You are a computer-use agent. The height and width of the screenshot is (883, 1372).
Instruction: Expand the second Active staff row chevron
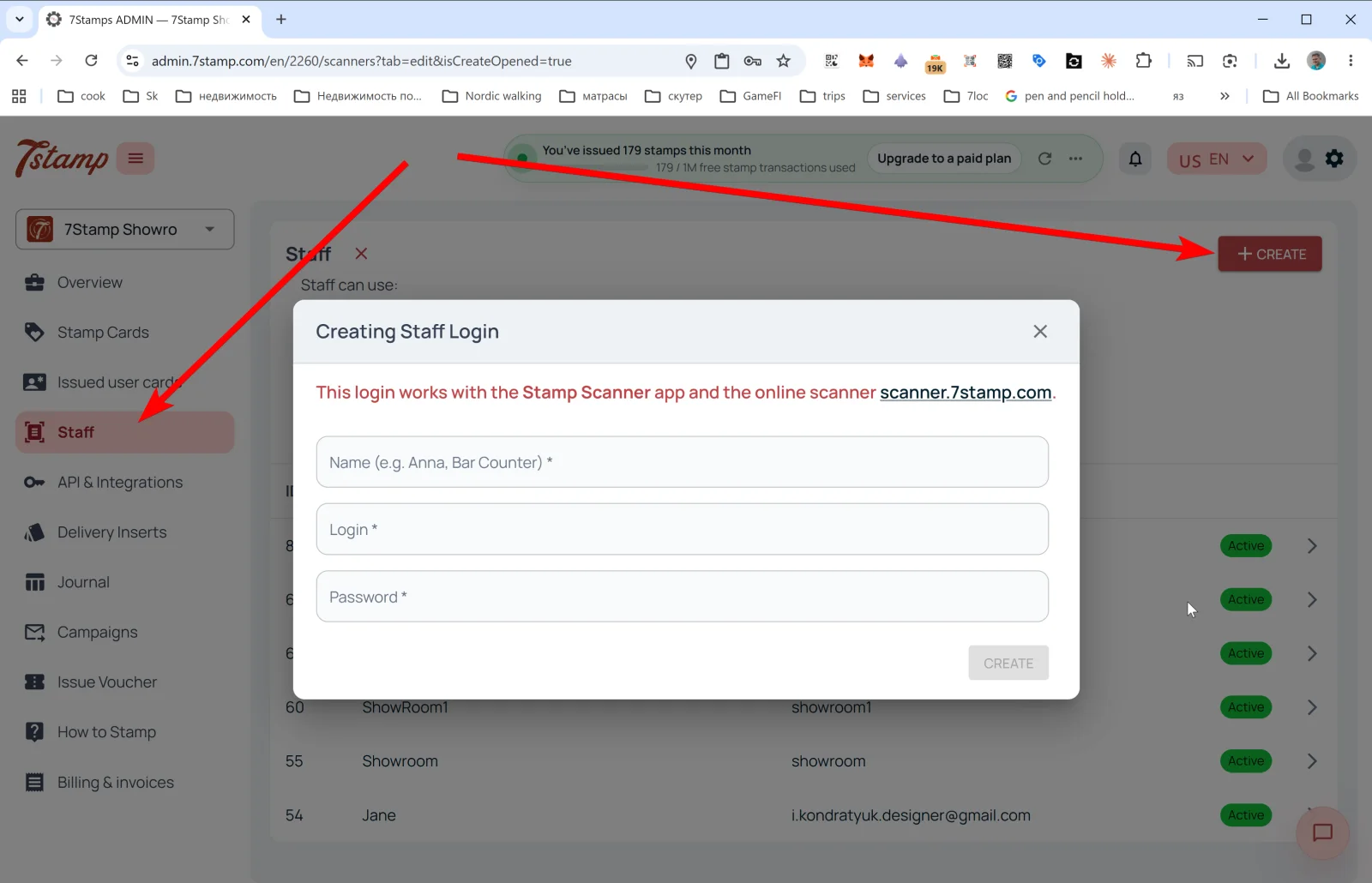coord(1312,600)
